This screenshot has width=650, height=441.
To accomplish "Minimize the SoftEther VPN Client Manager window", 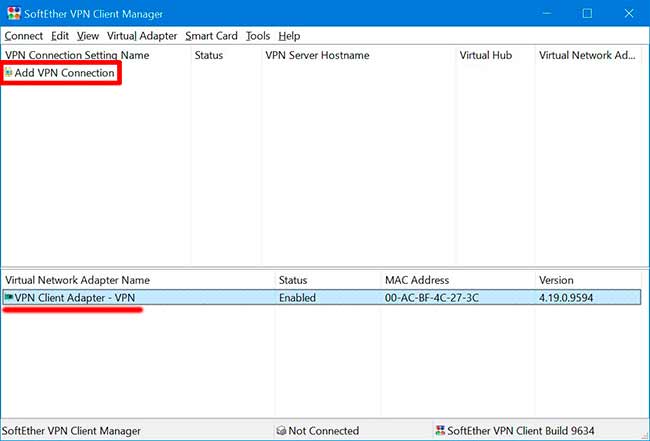I will click(547, 13).
